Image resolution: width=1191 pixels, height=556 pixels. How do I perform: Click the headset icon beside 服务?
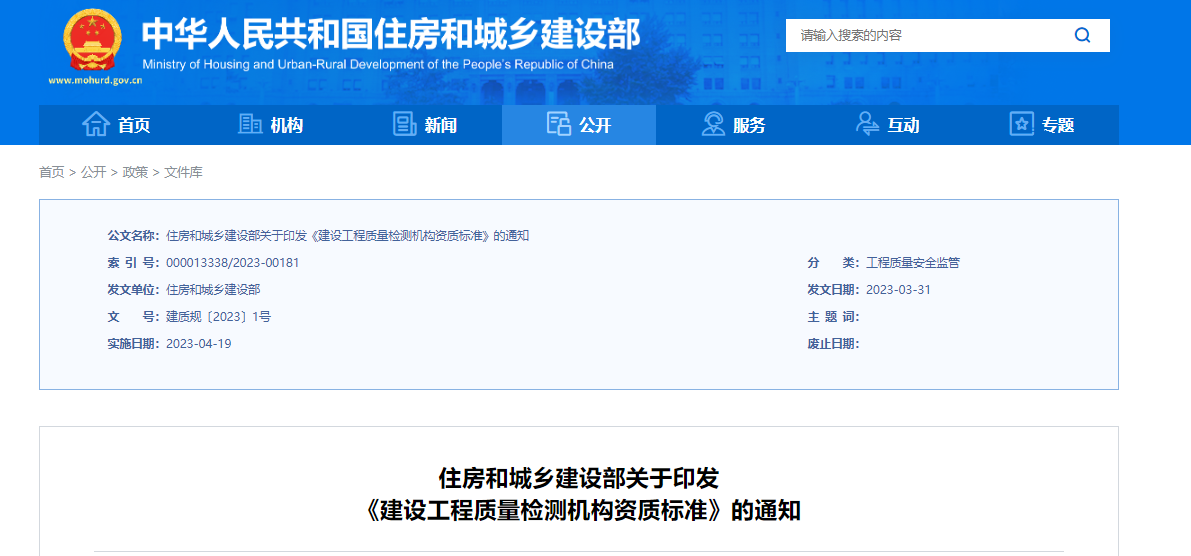[713, 124]
